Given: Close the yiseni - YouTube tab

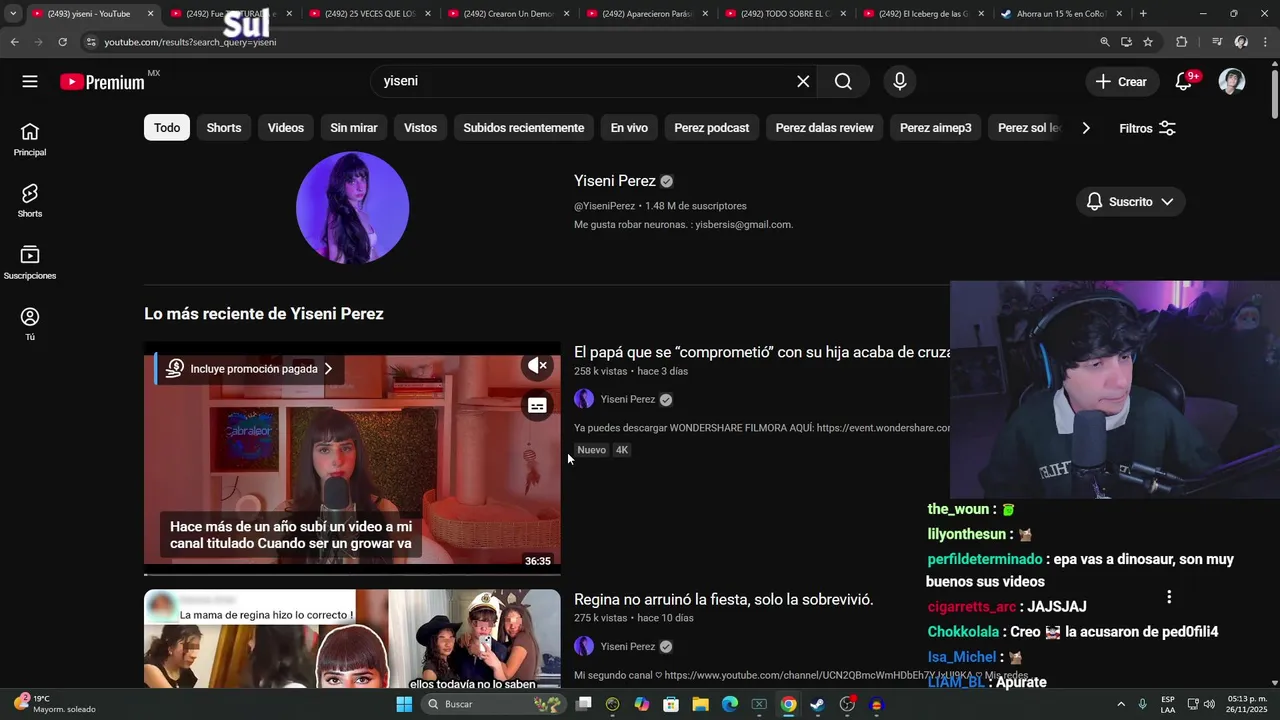Looking at the screenshot, I should coord(151,14).
